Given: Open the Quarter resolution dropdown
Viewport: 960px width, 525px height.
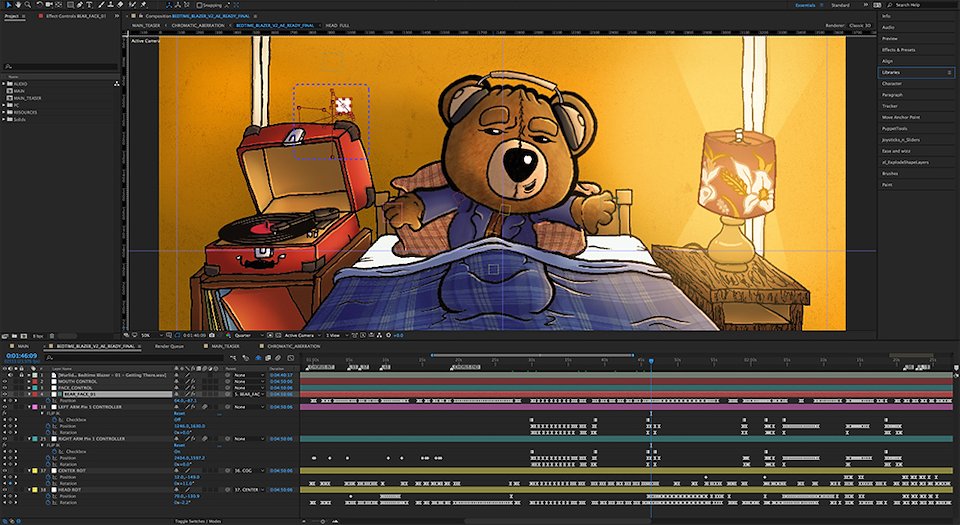Looking at the screenshot, I should click(x=245, y=335).
